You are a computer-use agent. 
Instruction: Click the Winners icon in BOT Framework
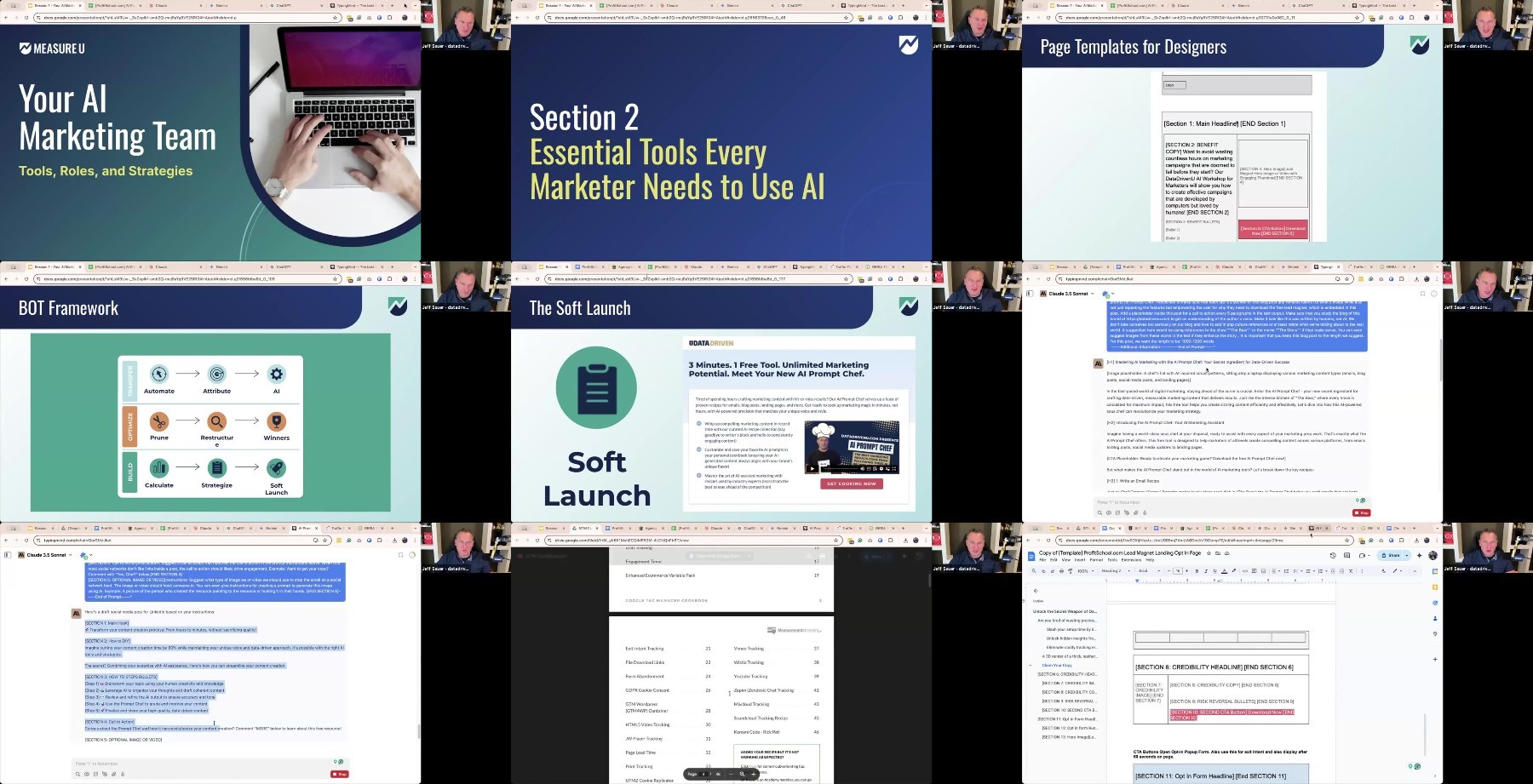pos(276,421)
